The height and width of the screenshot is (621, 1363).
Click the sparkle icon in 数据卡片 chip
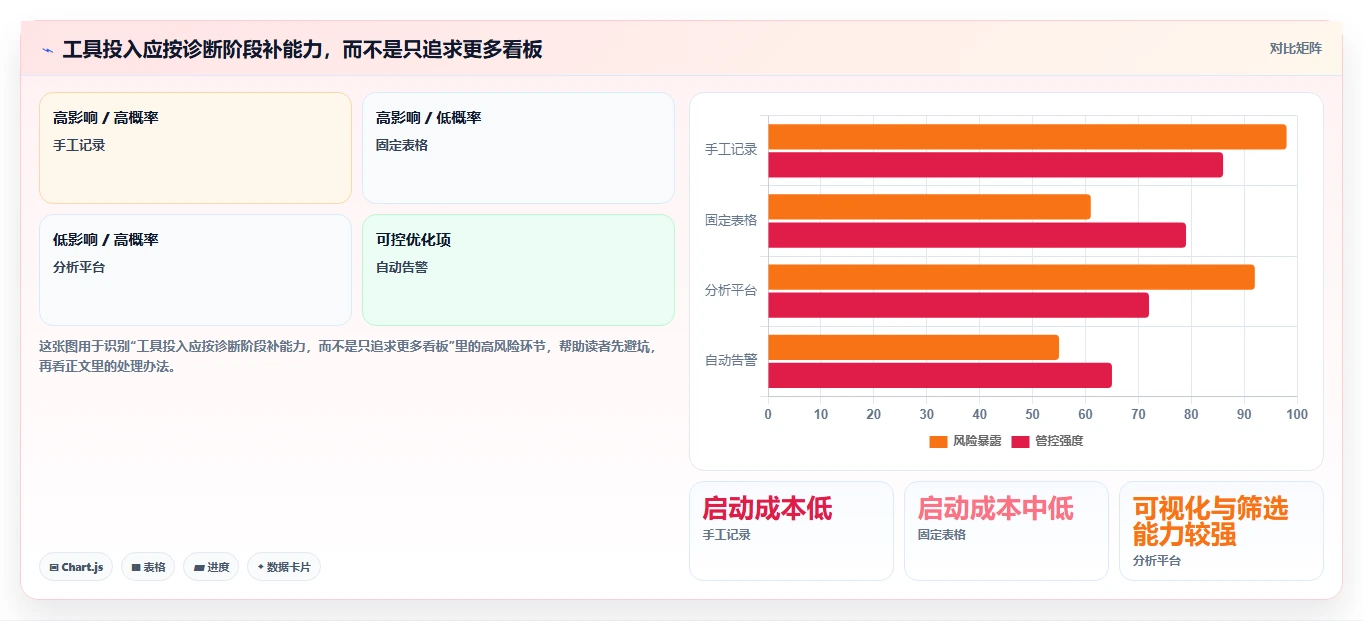(261, 567)
